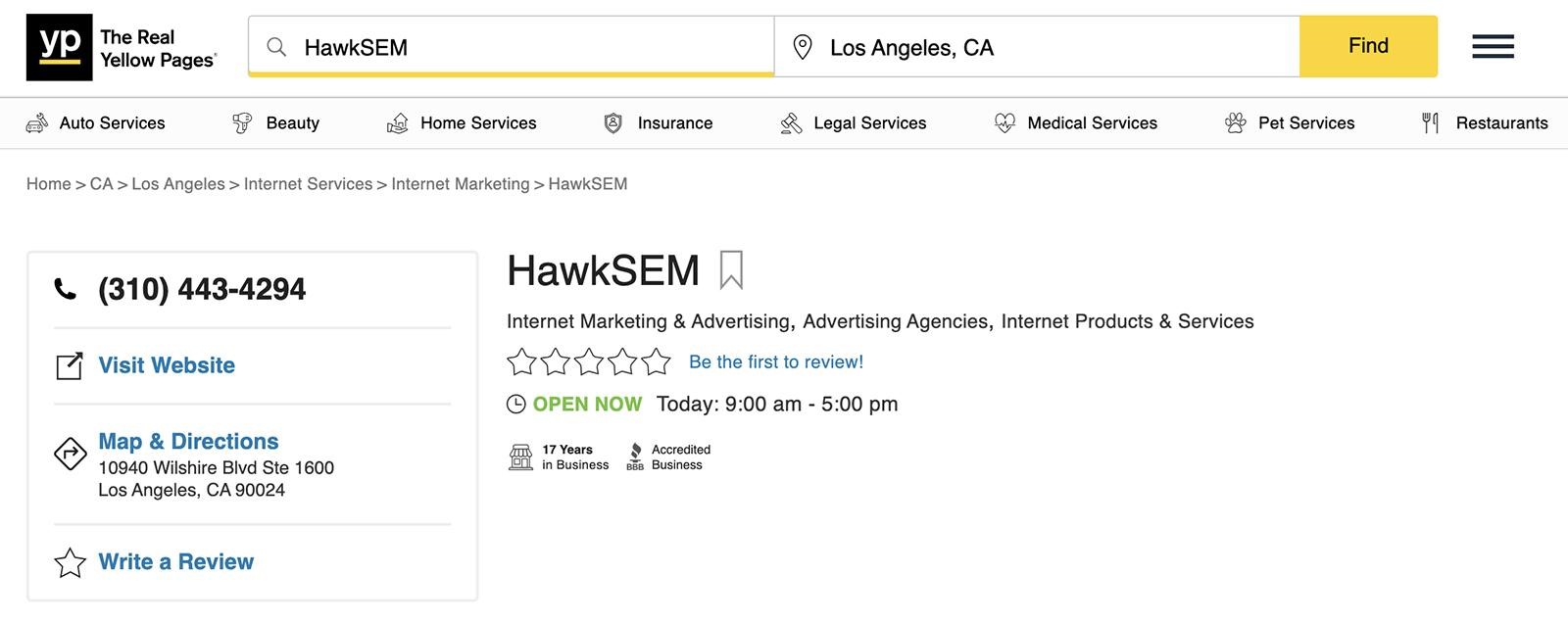
Task: Click the YP Yellow Pages logo
Action: 122,47
